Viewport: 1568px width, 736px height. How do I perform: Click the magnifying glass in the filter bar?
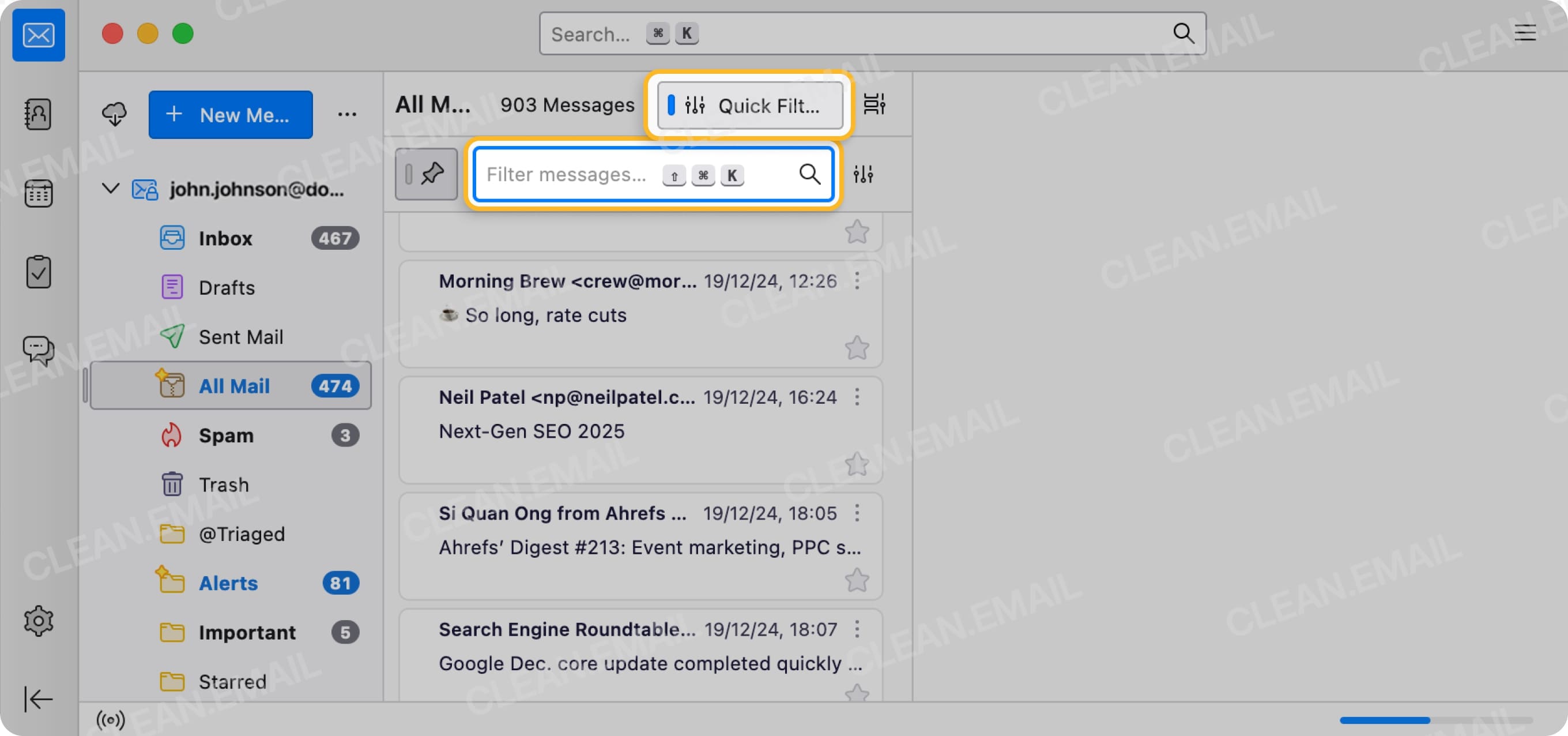tap(809, 175)
